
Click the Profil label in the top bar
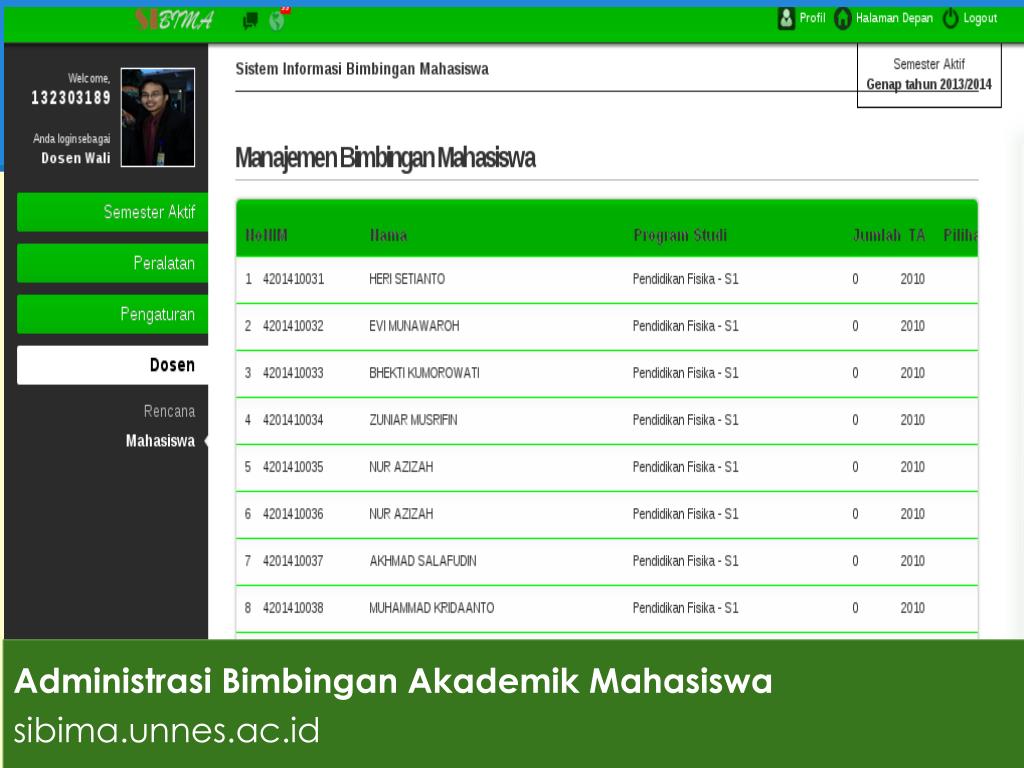811,18
